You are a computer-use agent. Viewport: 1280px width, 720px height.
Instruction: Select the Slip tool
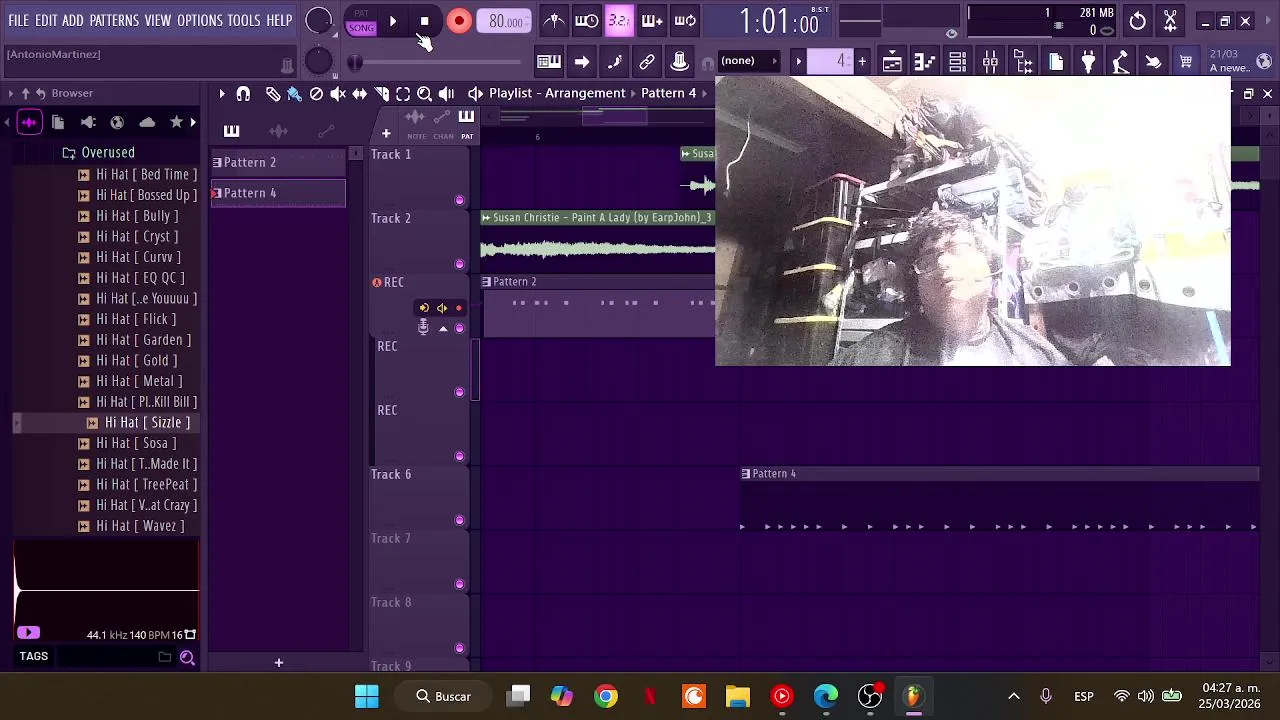[359, 93]
